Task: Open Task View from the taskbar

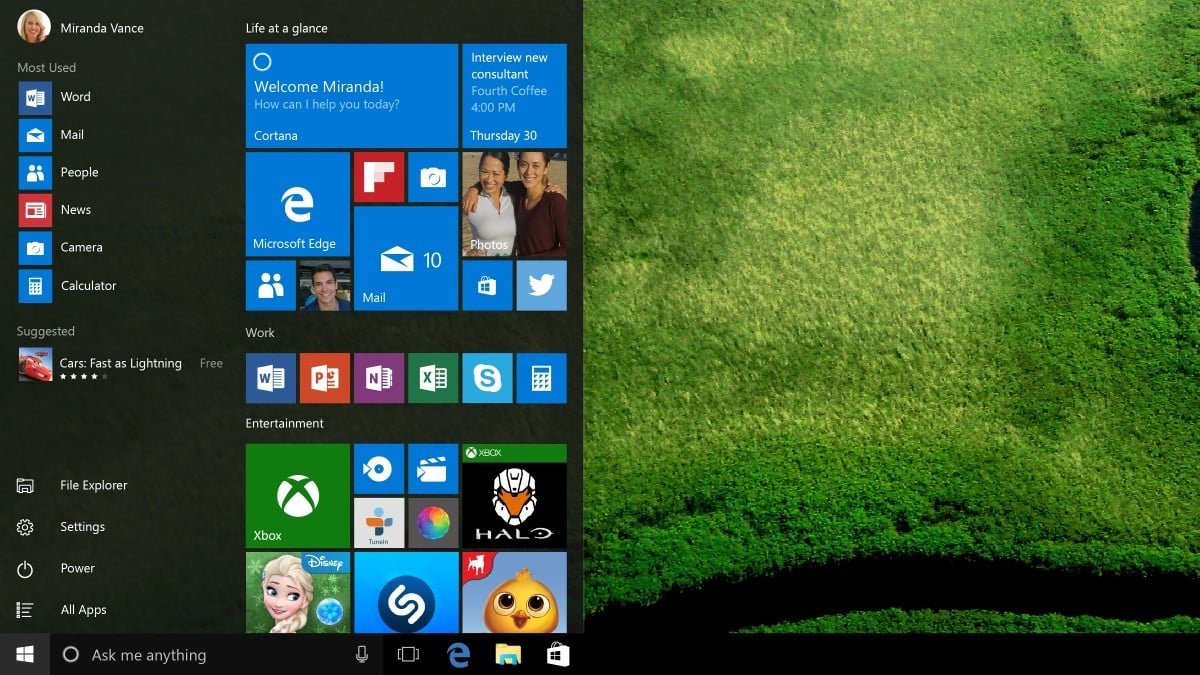Action: (408, 654)
